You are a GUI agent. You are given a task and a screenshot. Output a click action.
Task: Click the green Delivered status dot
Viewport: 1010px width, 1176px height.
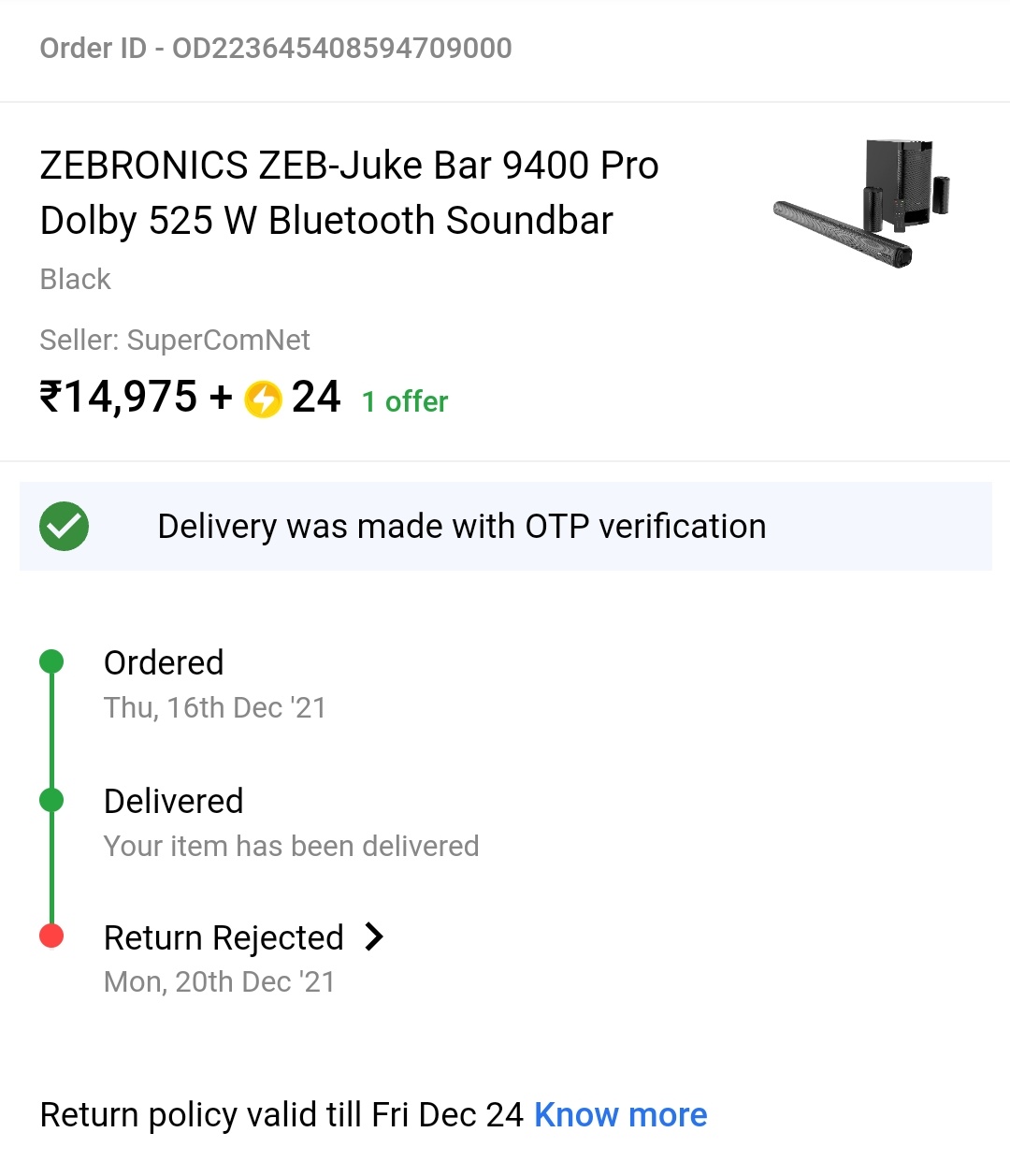(x=51, y=800)
